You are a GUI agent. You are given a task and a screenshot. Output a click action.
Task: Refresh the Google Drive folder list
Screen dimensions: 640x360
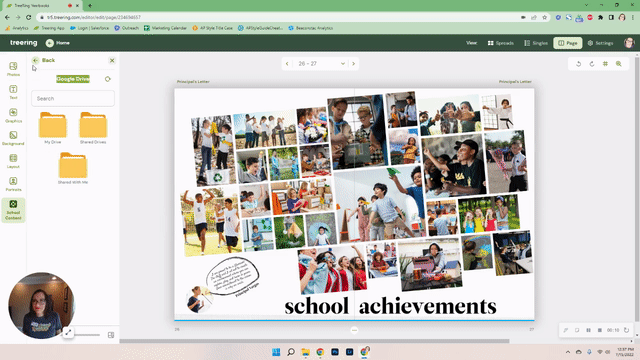[x=108, y=79]
